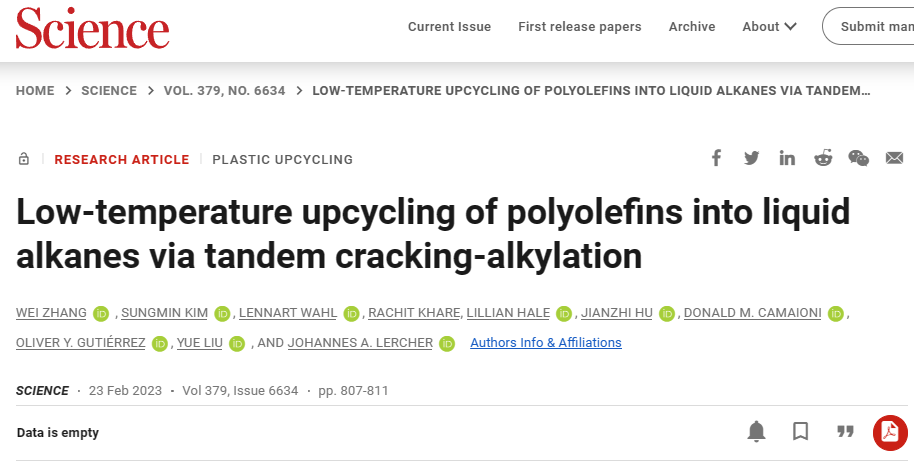Image resolution: width=914 pixels, height=465 pixels.
Task: Email this article via envelope icon
Action: coord(894,158)
